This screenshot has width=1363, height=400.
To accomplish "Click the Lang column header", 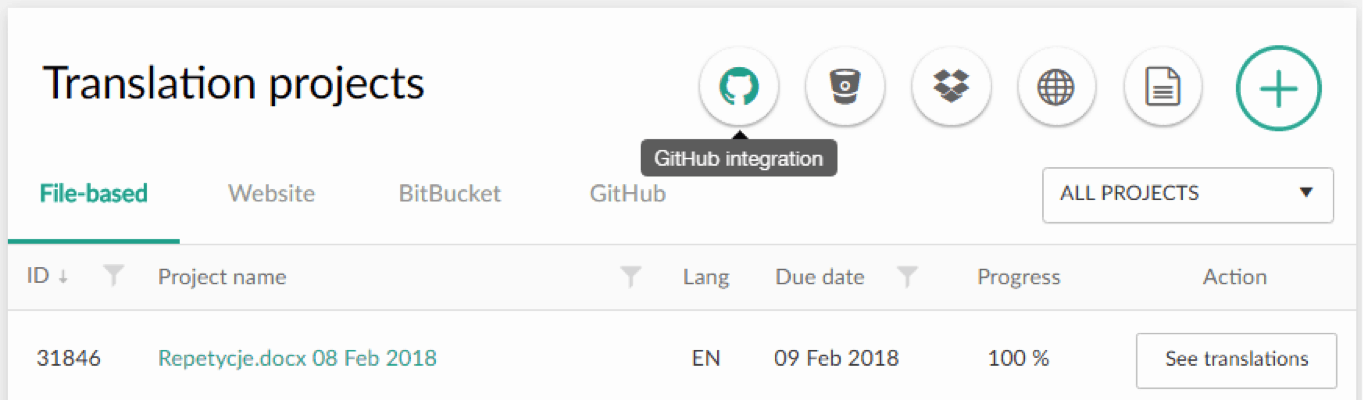I will click(x=706, y=277).
